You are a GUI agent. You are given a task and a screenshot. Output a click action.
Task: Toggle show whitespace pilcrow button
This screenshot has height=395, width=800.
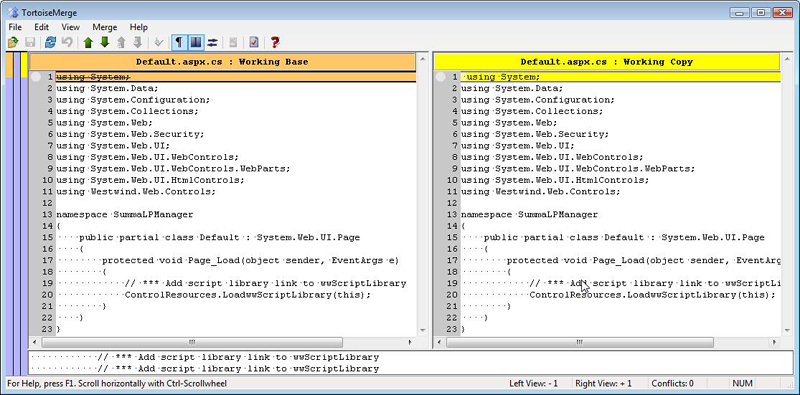click(x=179, y=42)
